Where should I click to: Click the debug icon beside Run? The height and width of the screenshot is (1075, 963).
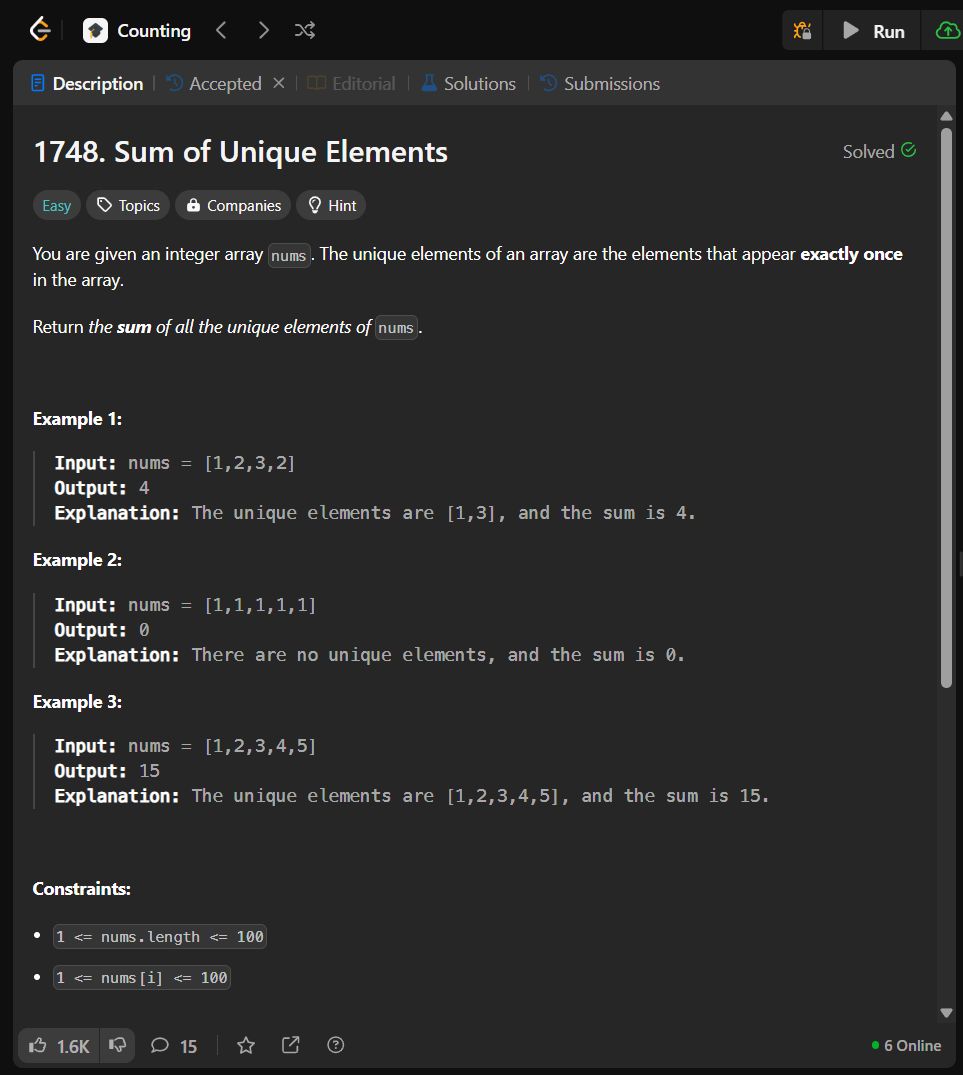(x=802, y=31)
